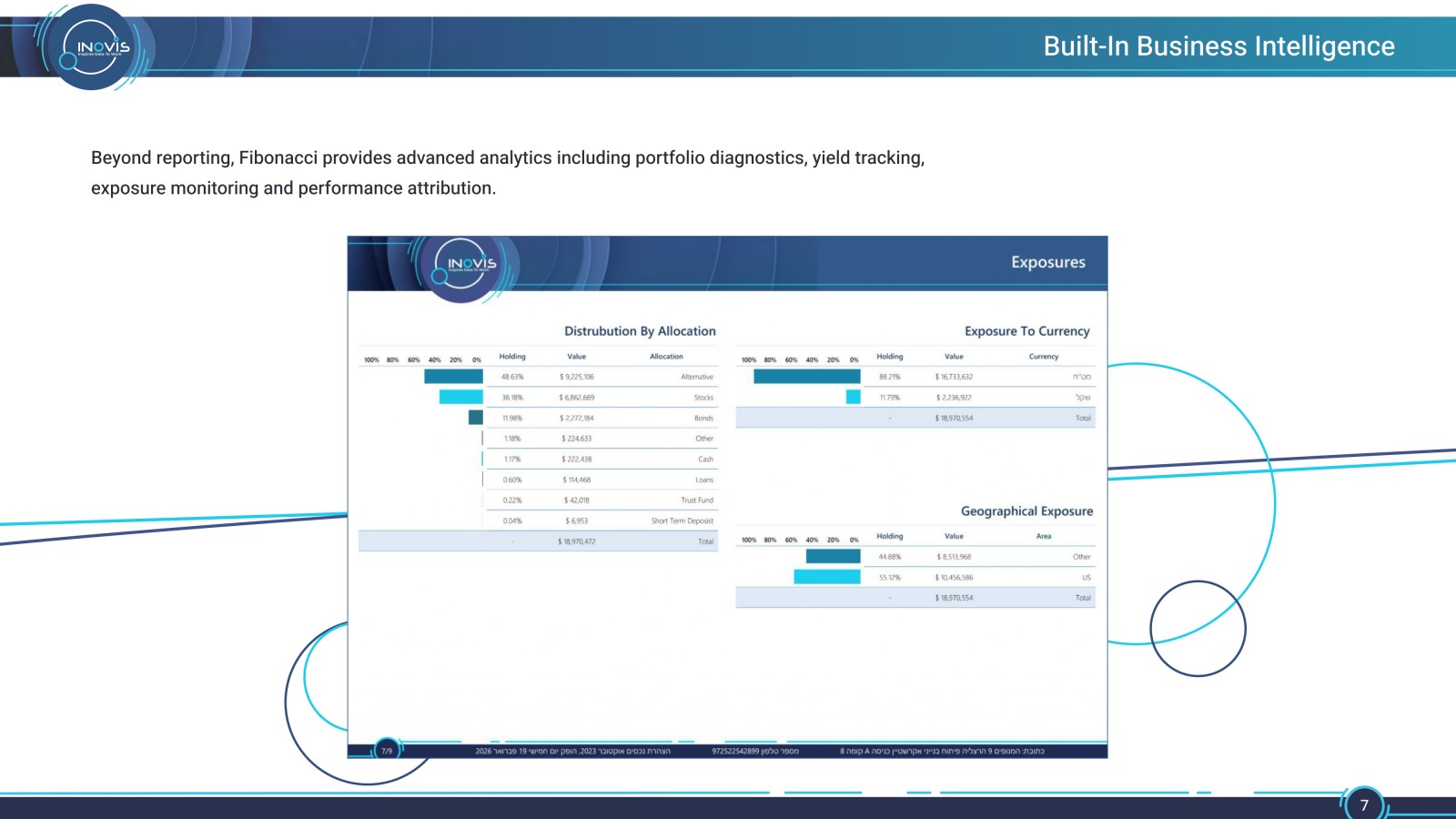
Task: Click the US geographical exposure bar
Action: 827,577
